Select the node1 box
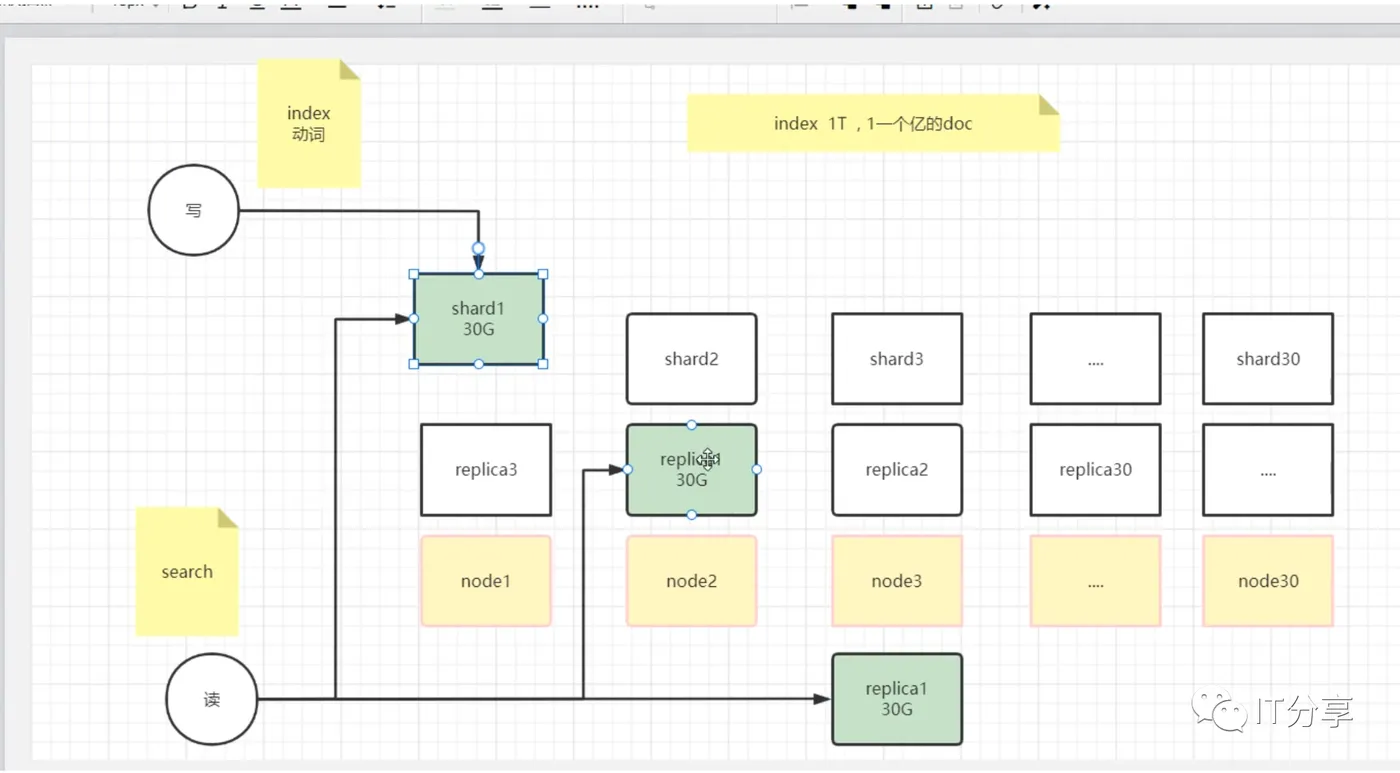This screenshot has width=1400, height=773. pos(486,581)
